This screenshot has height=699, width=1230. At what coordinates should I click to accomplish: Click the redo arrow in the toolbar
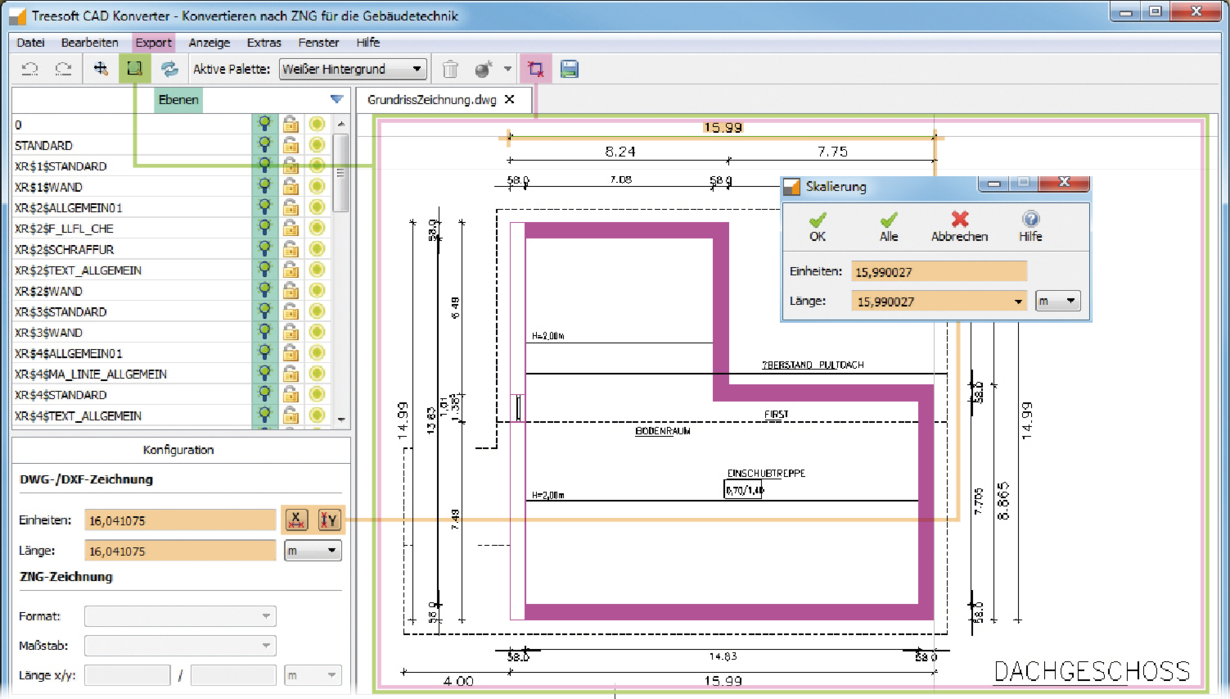point(63,69)
